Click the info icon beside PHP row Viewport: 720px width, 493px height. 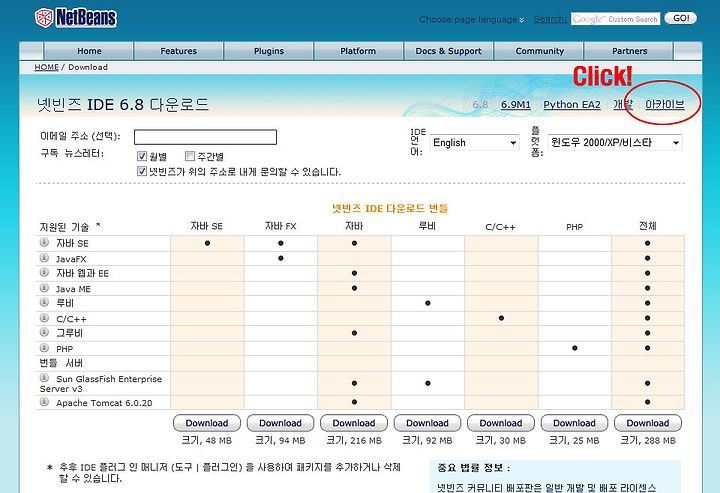click(44, 347)
